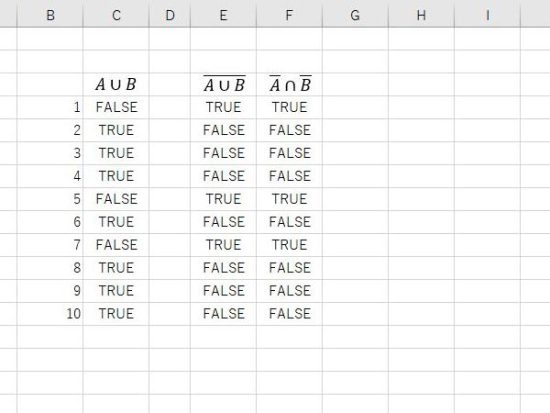Select TRUE cell in row 5 column E

pyautogui.click(x=223, y=199)
